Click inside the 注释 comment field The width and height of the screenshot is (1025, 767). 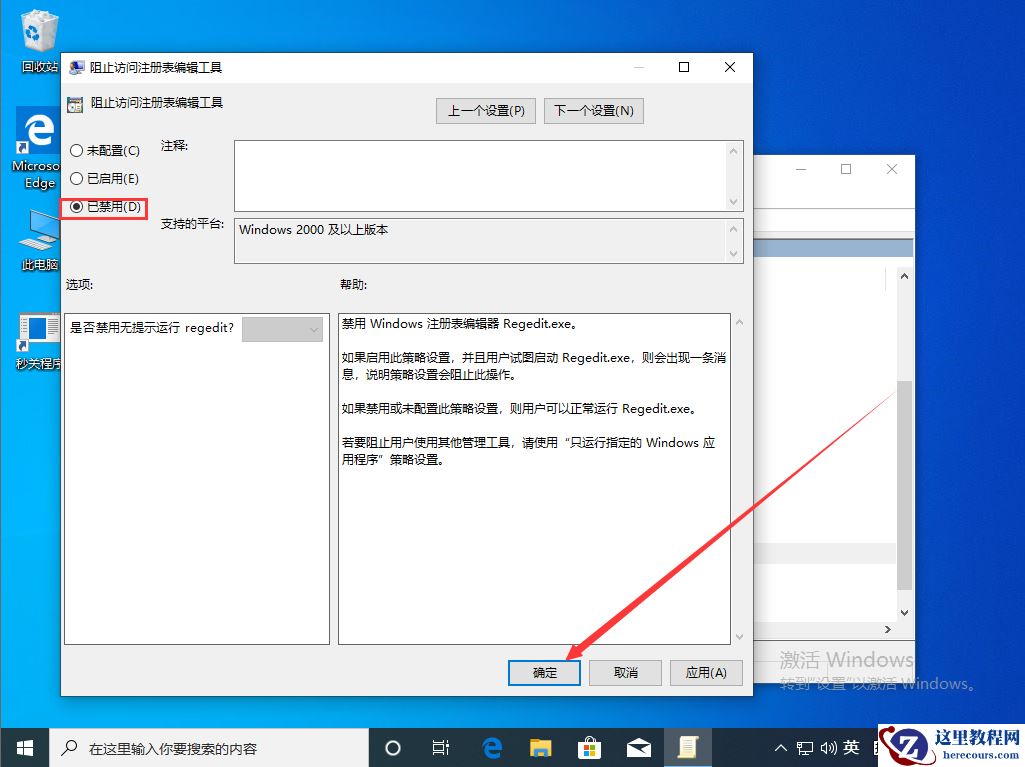480,175
